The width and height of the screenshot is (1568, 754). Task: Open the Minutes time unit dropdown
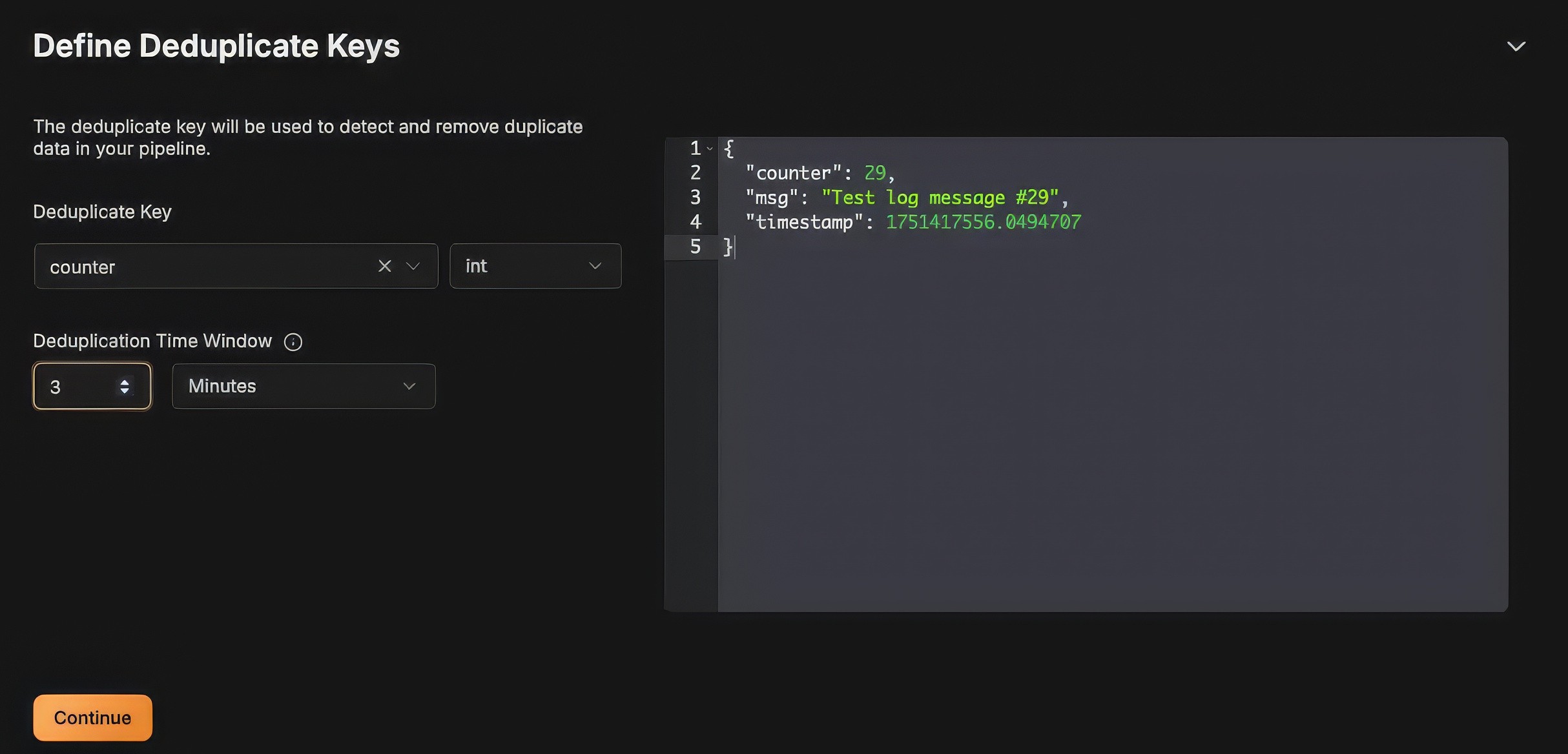[x=304, y=386]
